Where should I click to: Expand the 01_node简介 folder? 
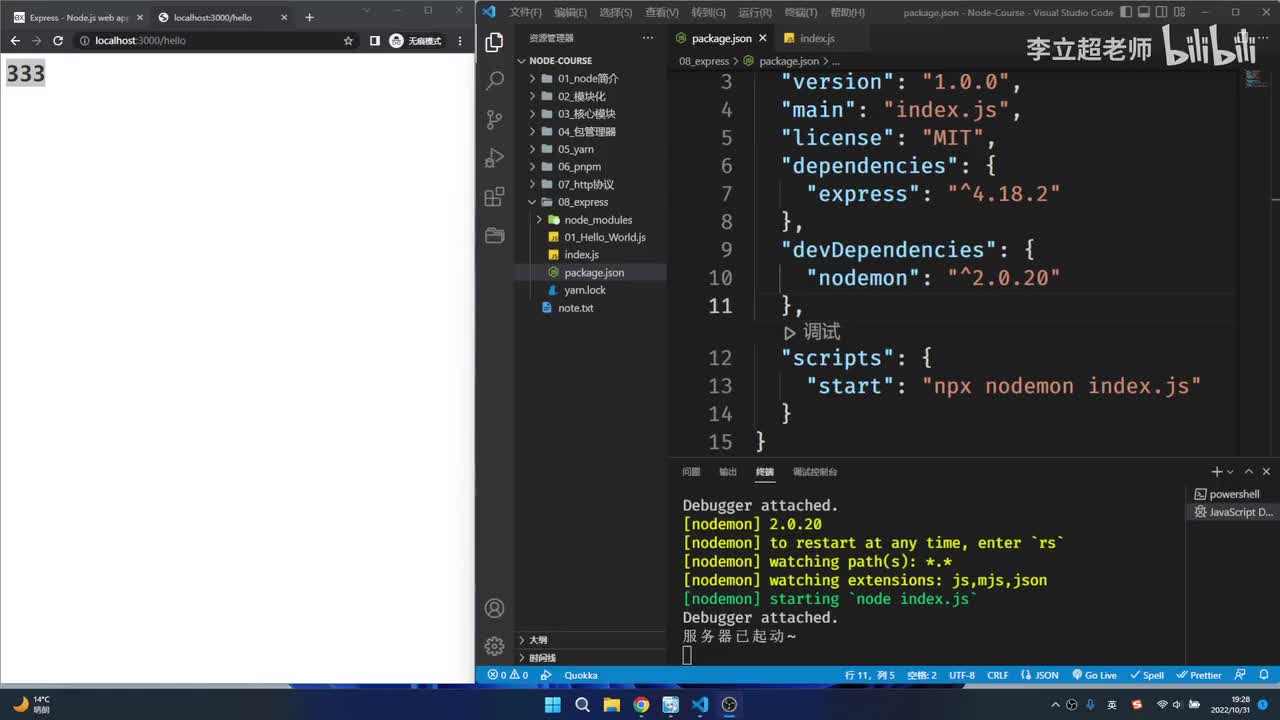tap(588, 78)
